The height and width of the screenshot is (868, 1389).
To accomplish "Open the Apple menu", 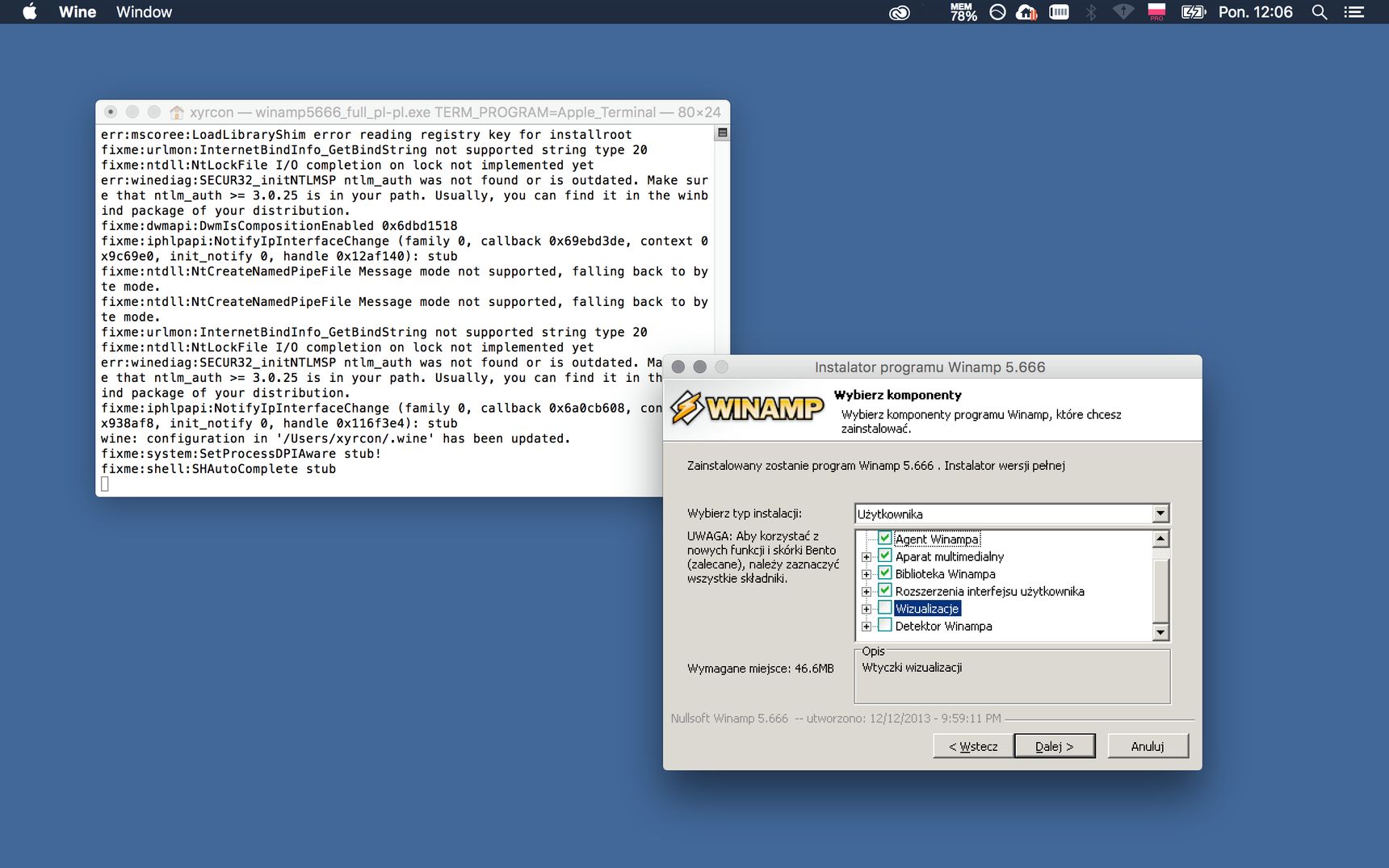I will [29, 12].
